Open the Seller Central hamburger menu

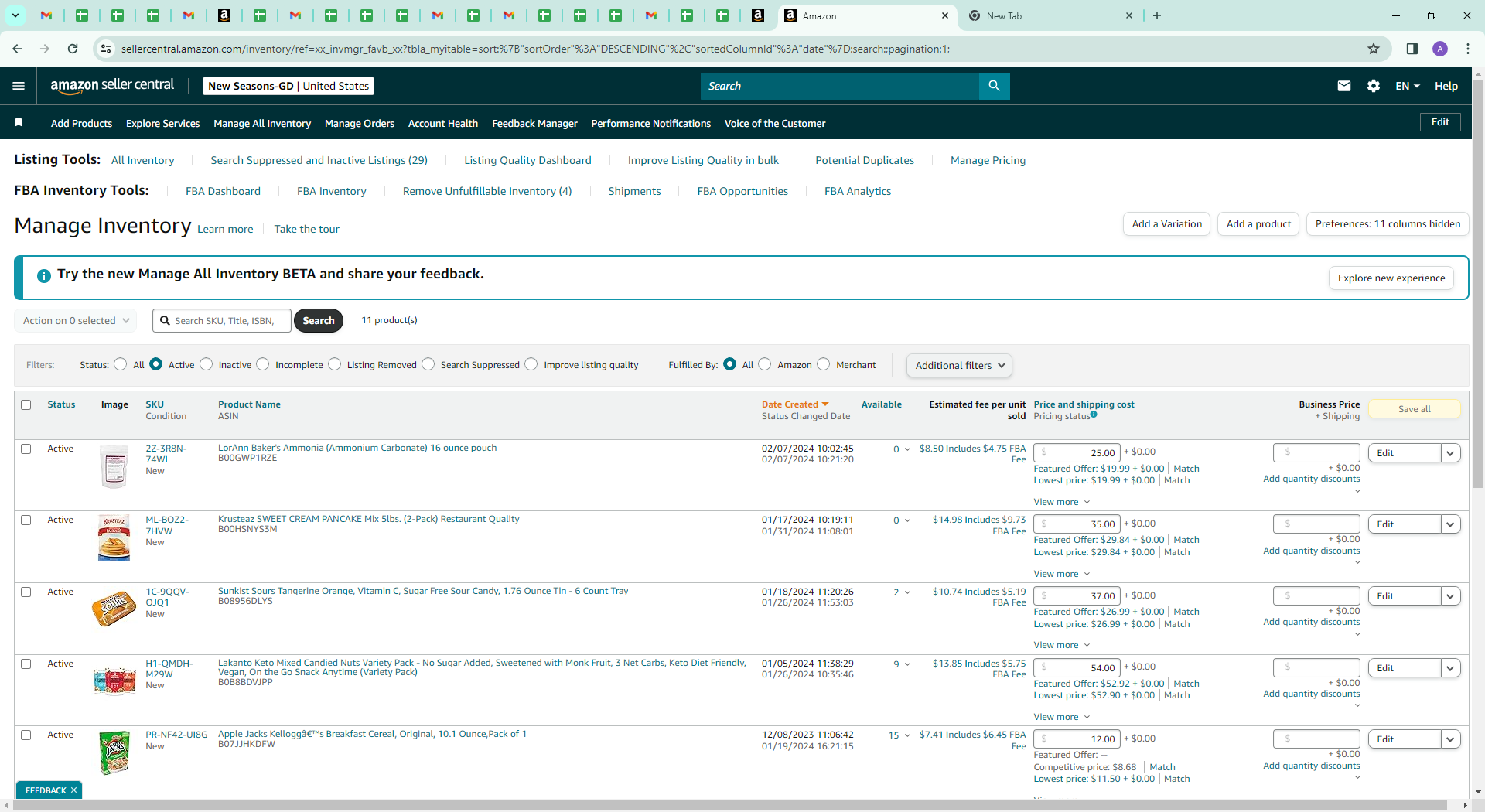point(19,86)
